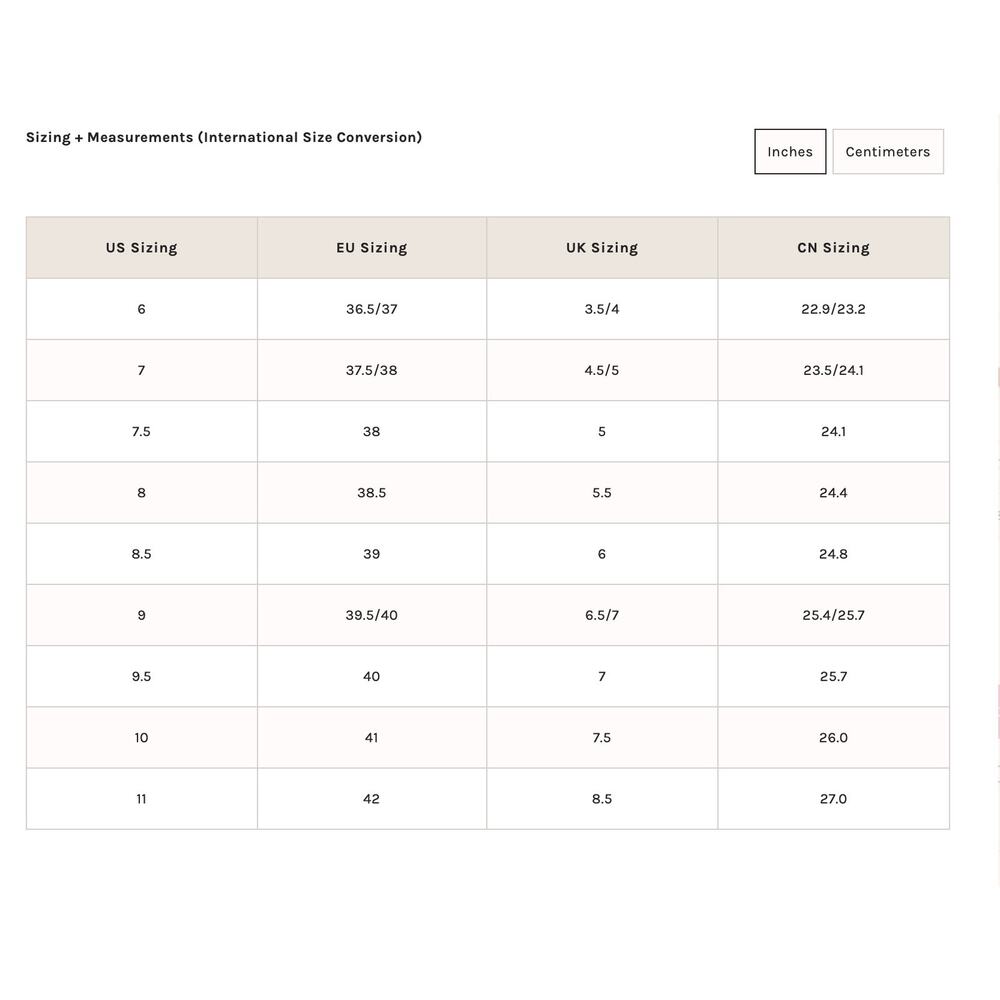
Task: Switch measurements to Centimeters
Action: 887,152
